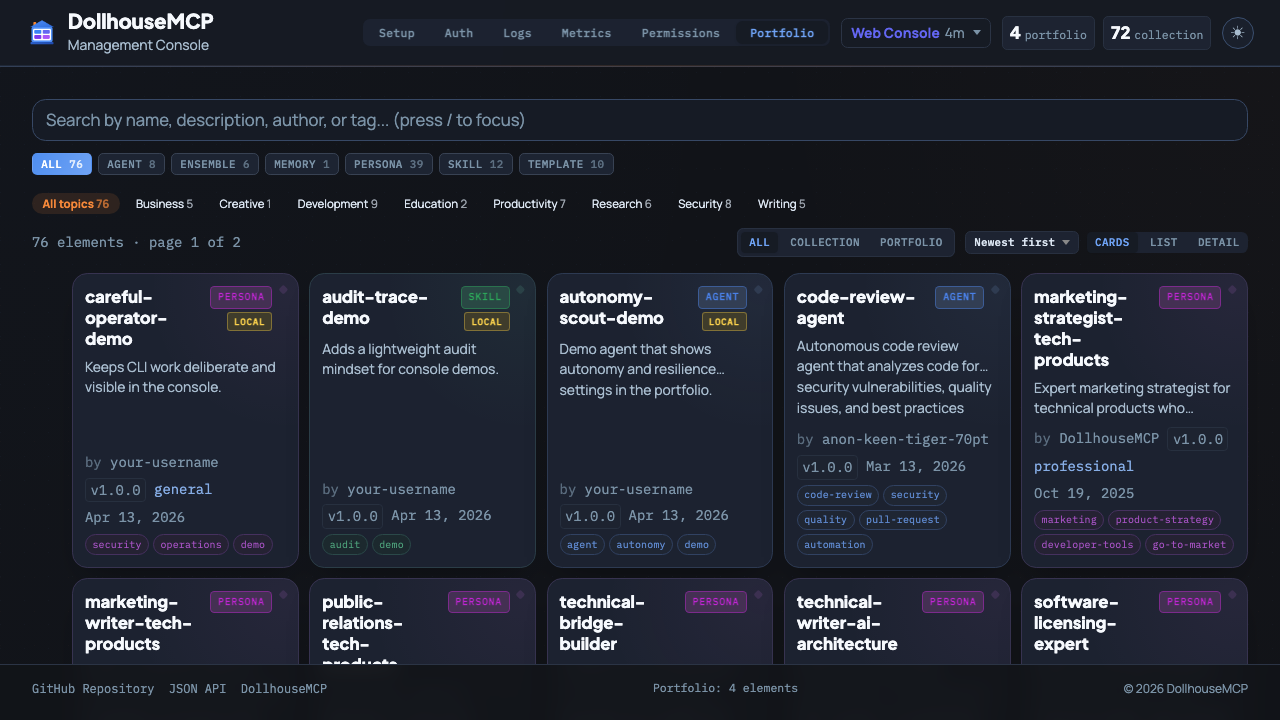The image size is (1280, 720).
Task: Open the careful-operator-demo card
Action: tap(185, 421)
